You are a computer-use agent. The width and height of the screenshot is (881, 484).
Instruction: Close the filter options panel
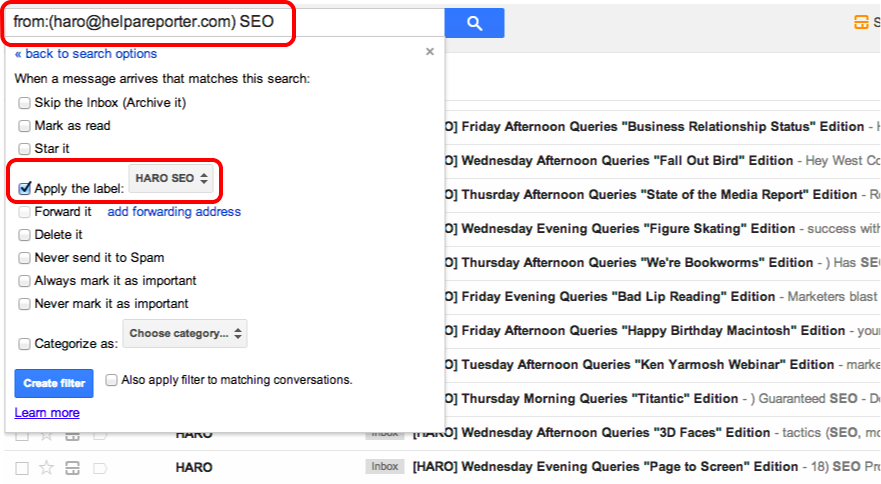[430, 51]
